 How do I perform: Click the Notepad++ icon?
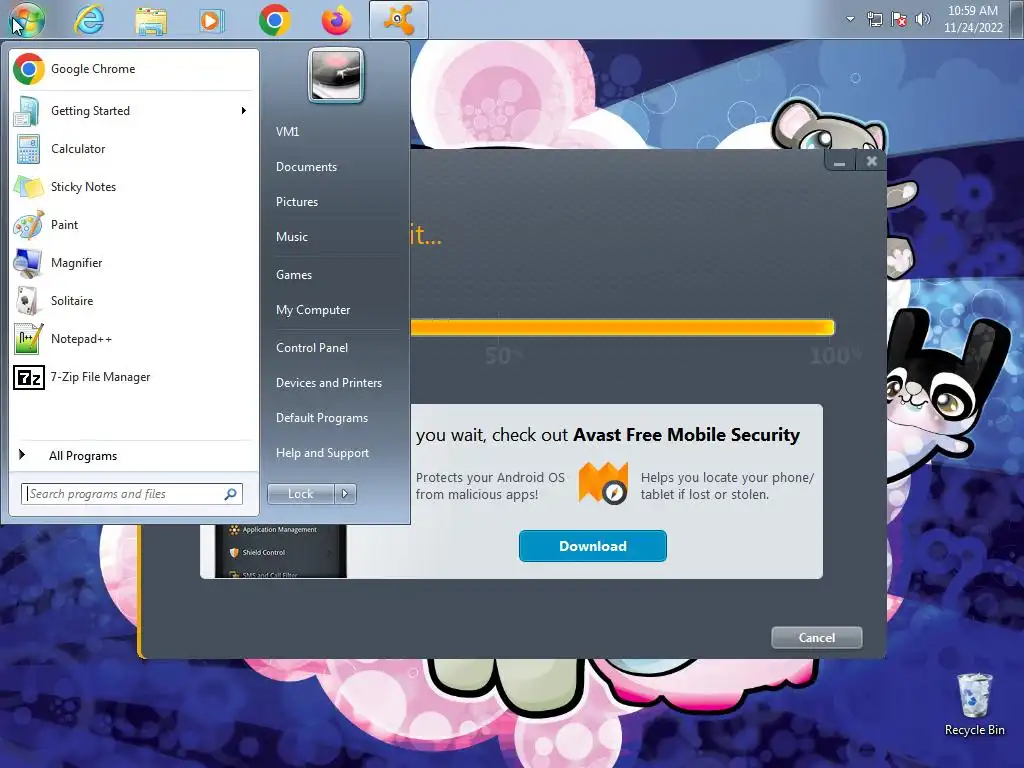(x=29, y=339)
